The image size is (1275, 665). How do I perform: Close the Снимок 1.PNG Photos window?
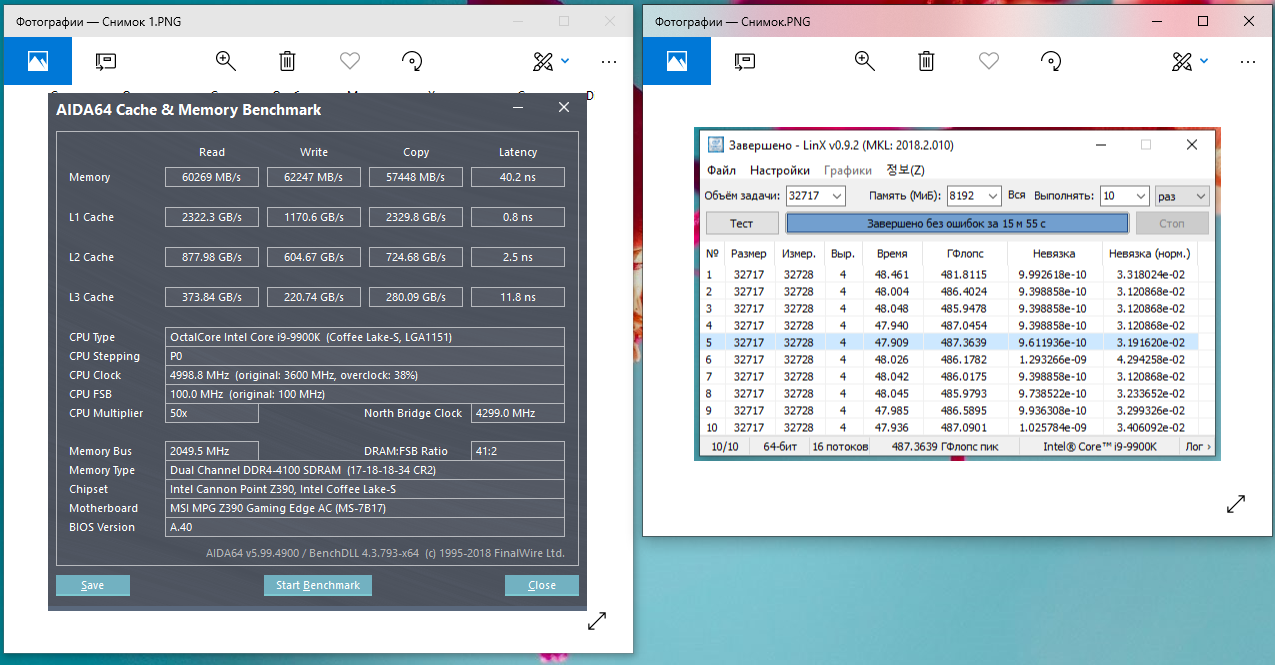pos(609,21)
